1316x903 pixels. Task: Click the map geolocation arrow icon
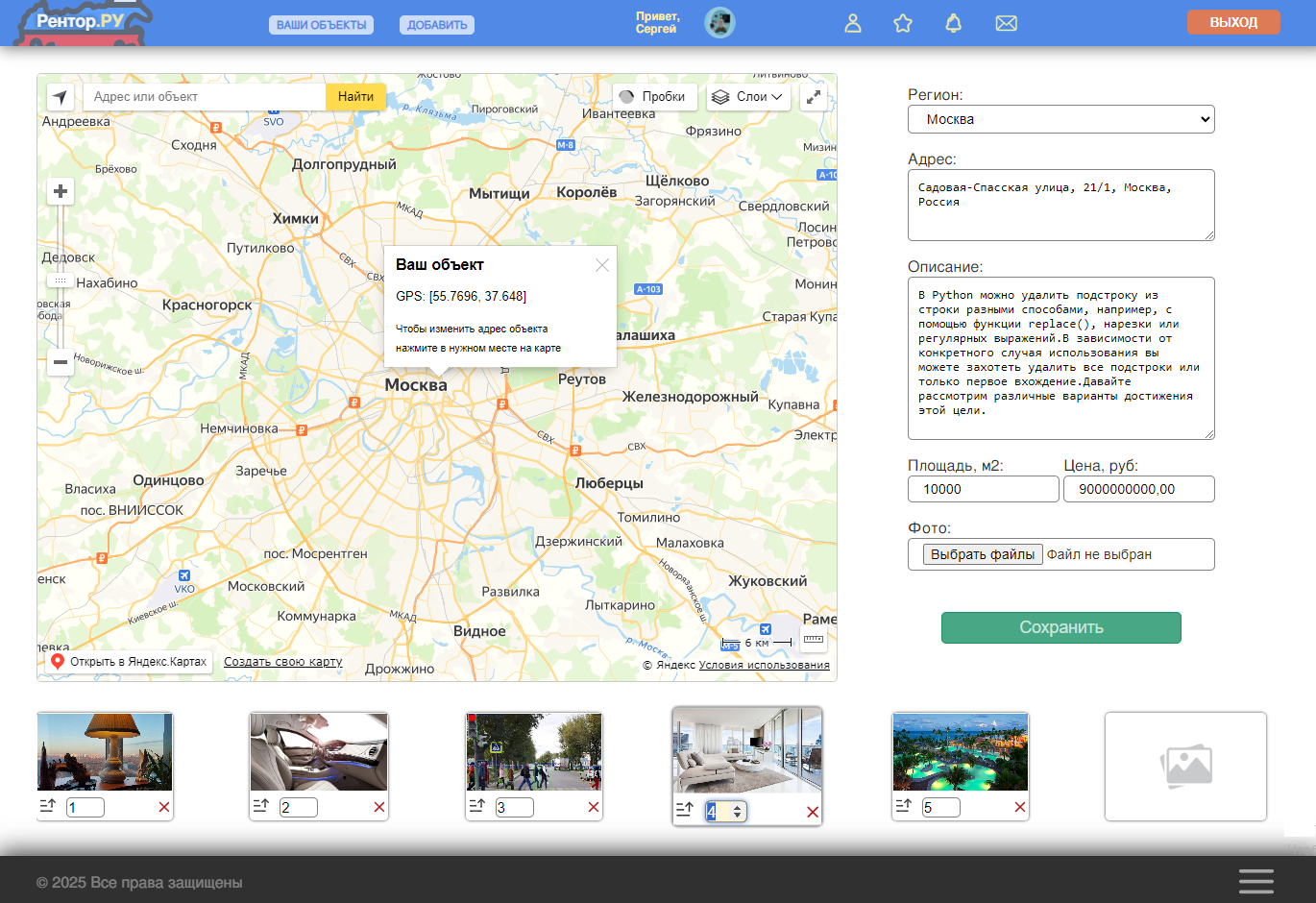pyautogui.click(x=61, y=97)
